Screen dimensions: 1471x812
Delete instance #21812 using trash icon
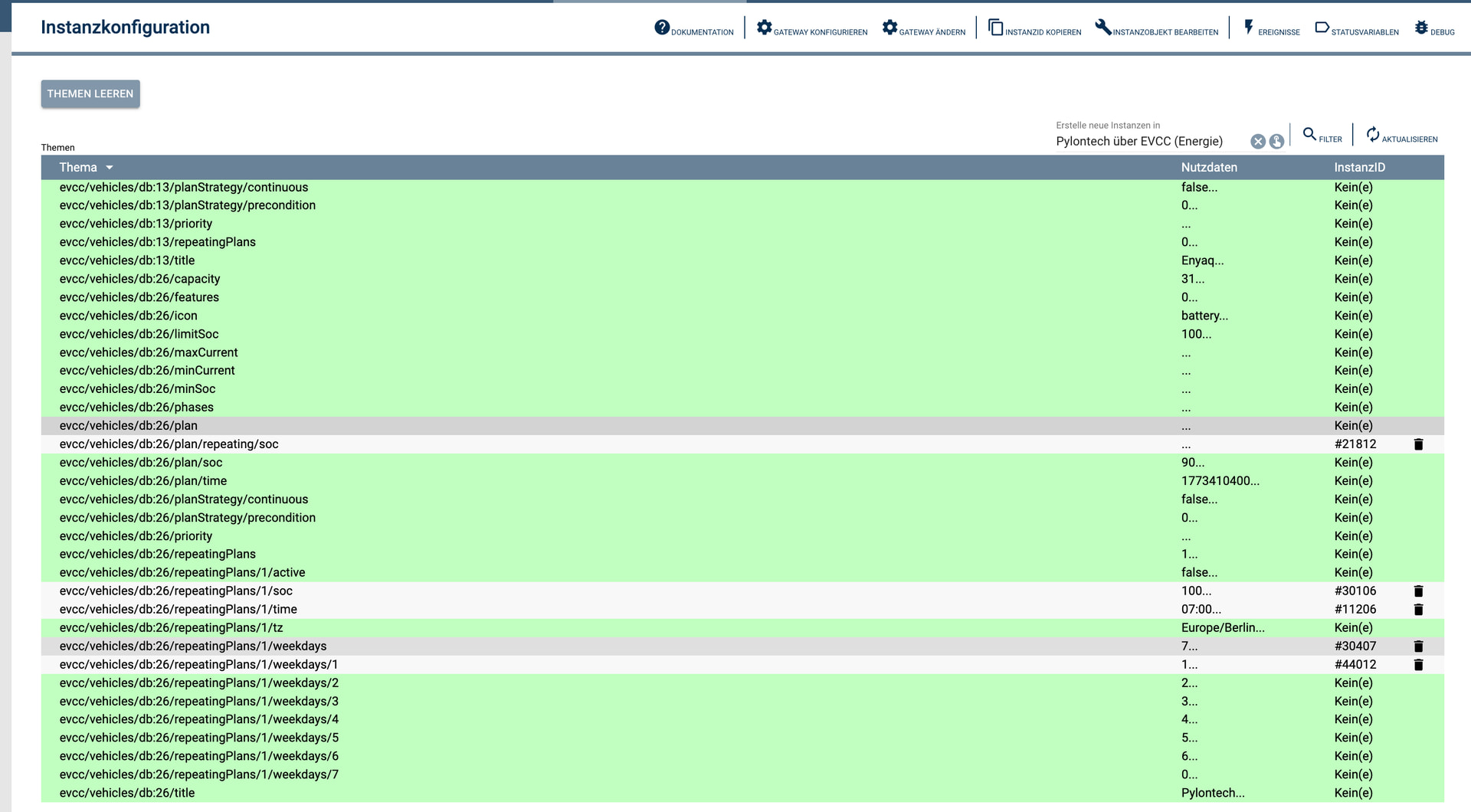point(1418,444)
